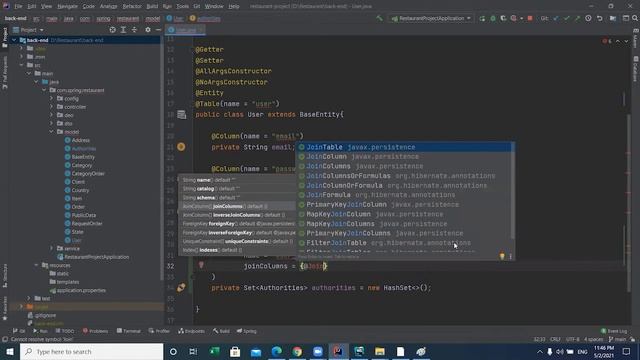
Task: Click Expand All icon in Project panel
Action: (123, 30)
